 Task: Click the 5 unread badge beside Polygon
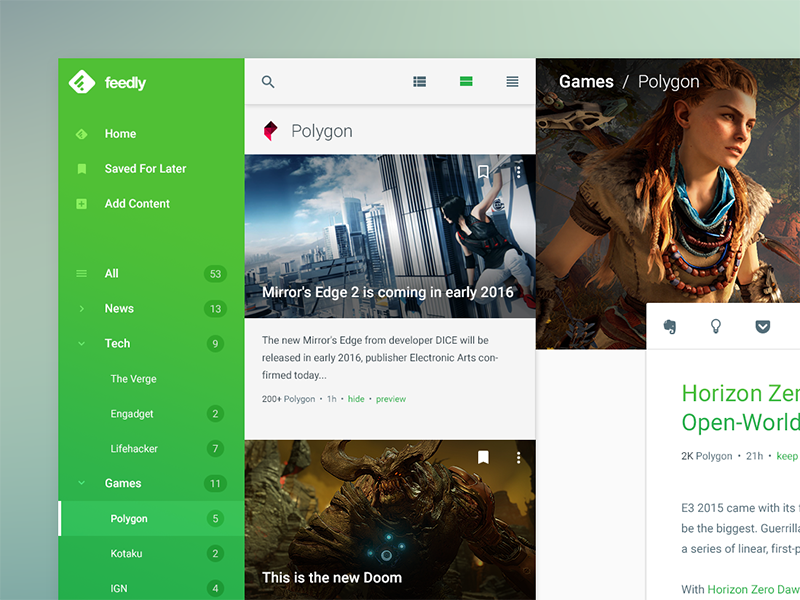coord(215,518)
